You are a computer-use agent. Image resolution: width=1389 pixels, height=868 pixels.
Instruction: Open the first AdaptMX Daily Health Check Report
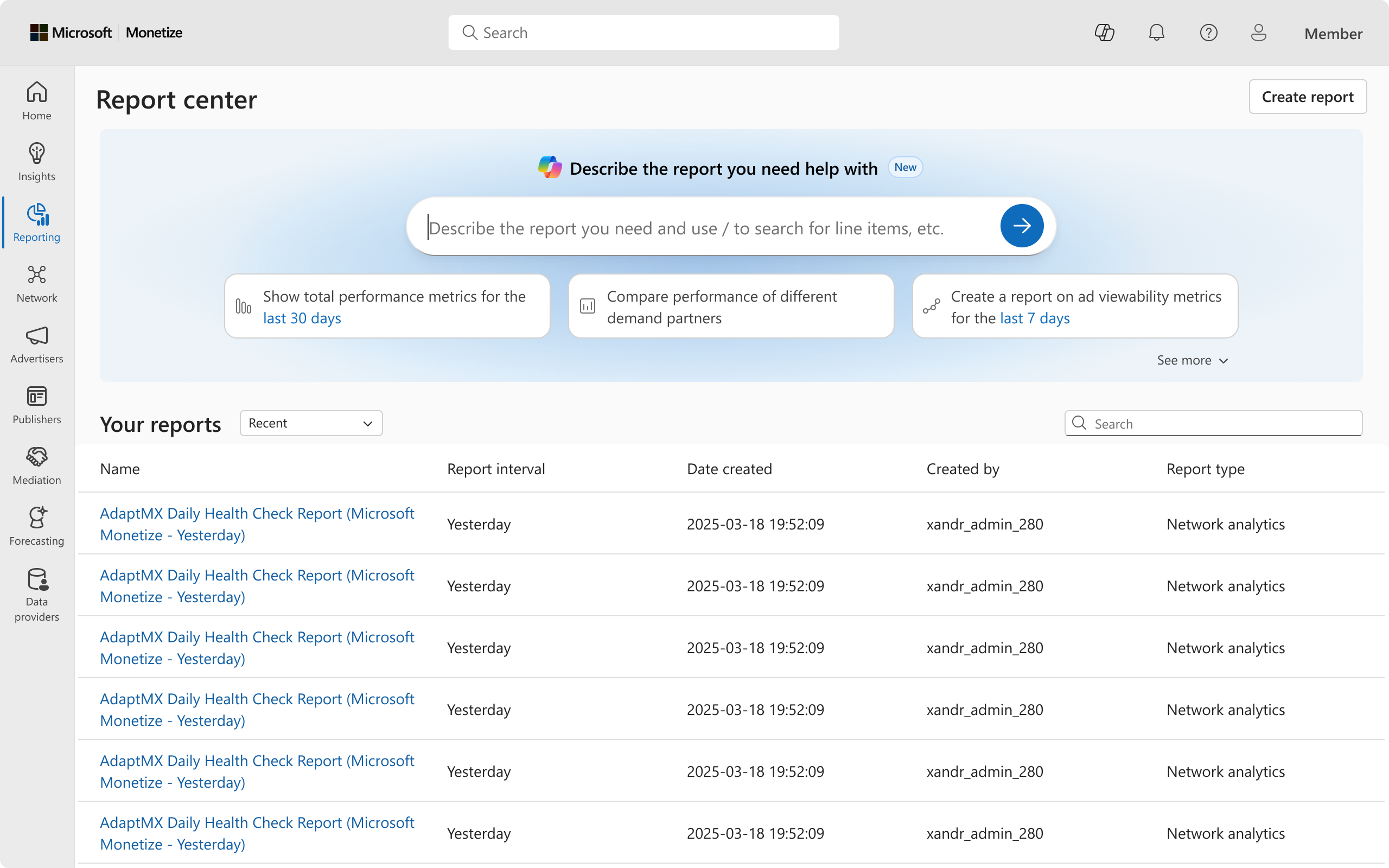click(257, 524)
